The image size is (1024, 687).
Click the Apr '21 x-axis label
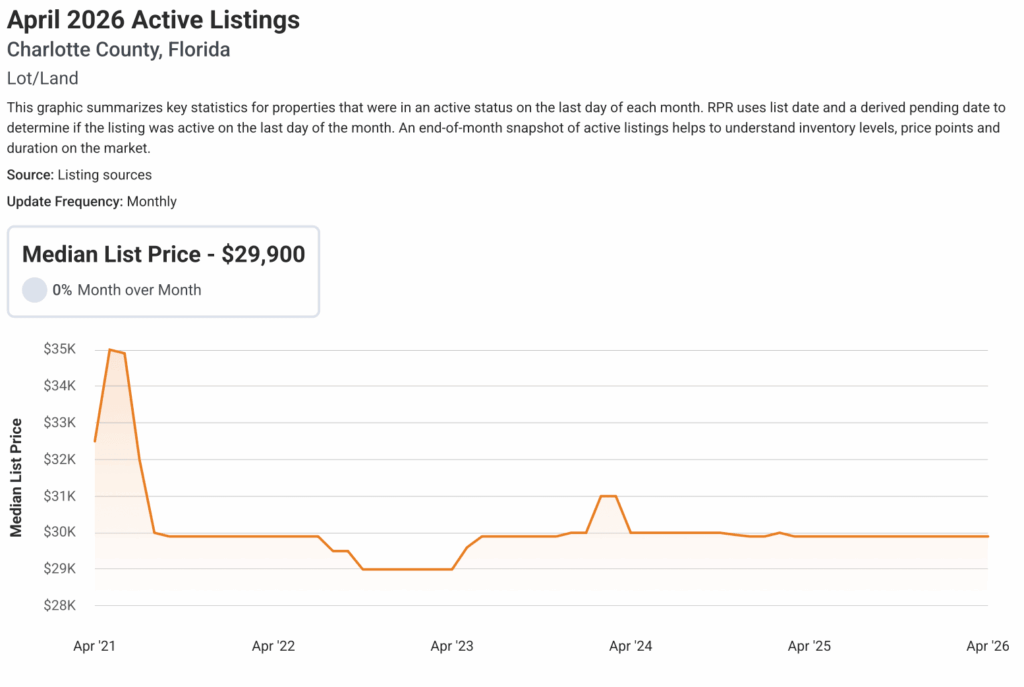point(95,646)
